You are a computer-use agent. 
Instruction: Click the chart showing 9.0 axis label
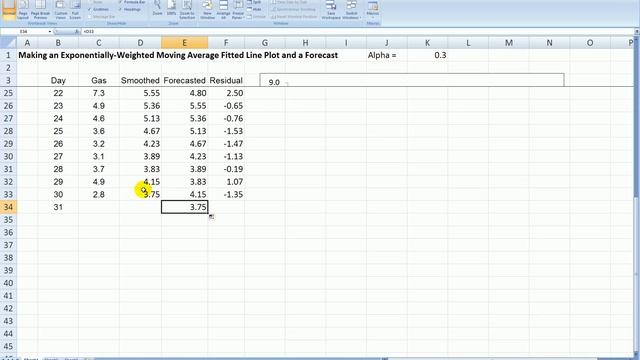(x=412, y=80)
